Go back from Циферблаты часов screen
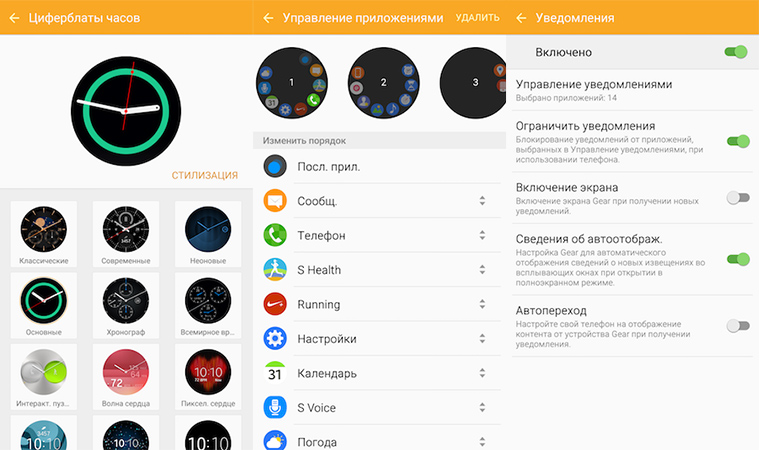 15,18
